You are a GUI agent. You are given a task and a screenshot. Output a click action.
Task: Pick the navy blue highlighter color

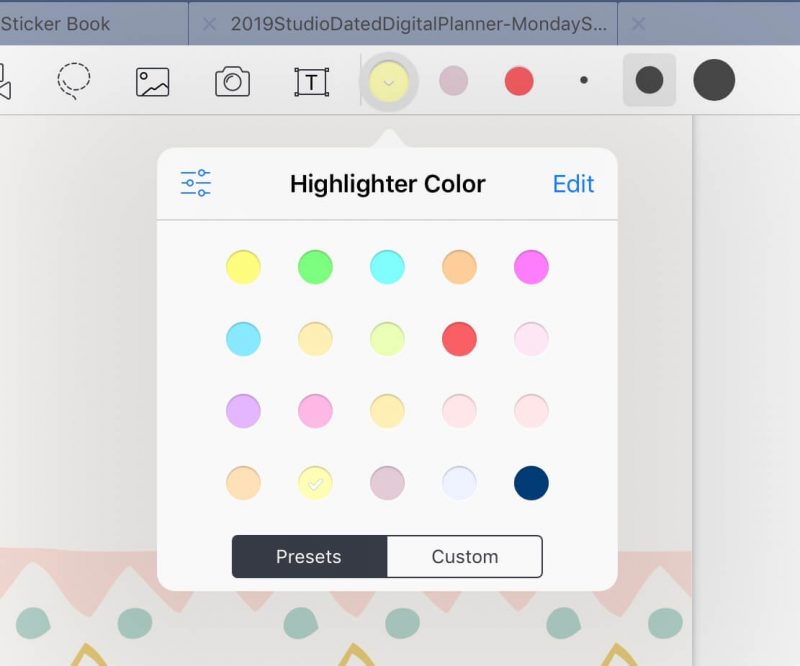[530, 482]
